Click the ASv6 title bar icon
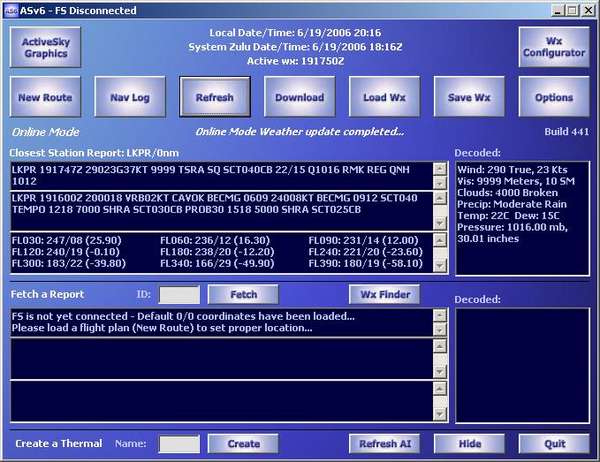The image size is (600, 462). point(11,11)
